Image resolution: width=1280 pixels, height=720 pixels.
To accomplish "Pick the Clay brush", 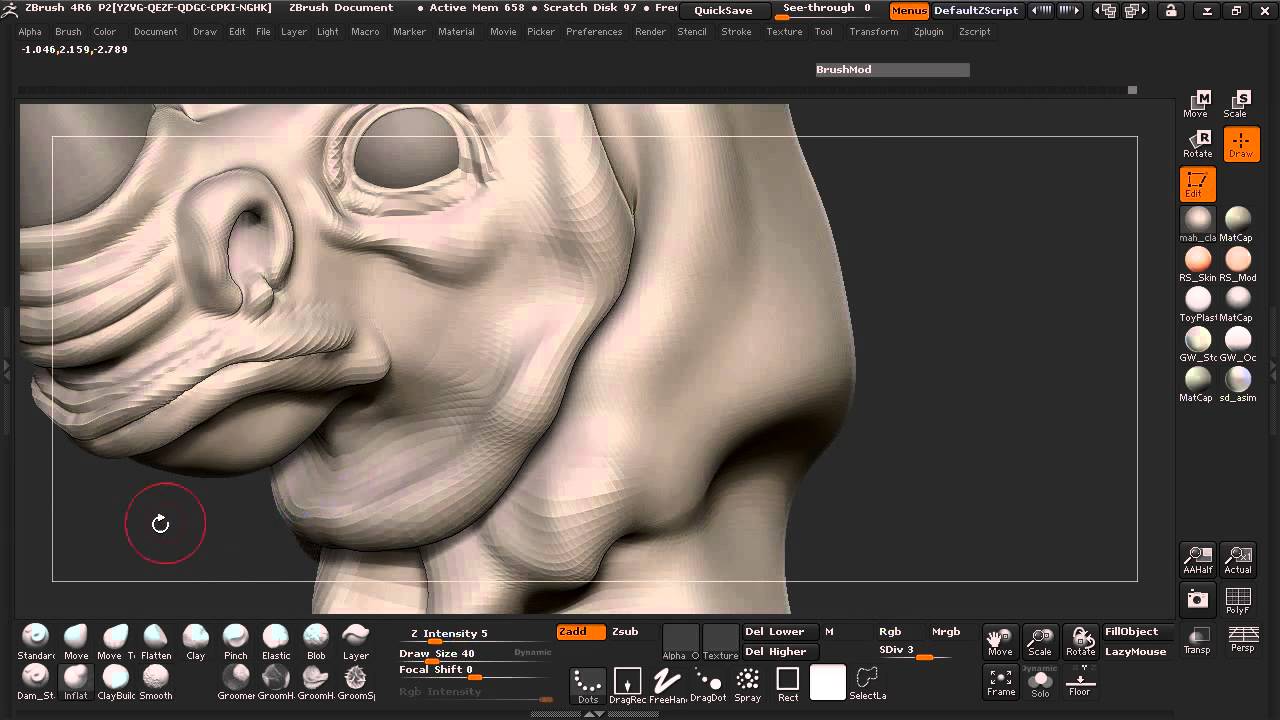I will pos(196,642).
